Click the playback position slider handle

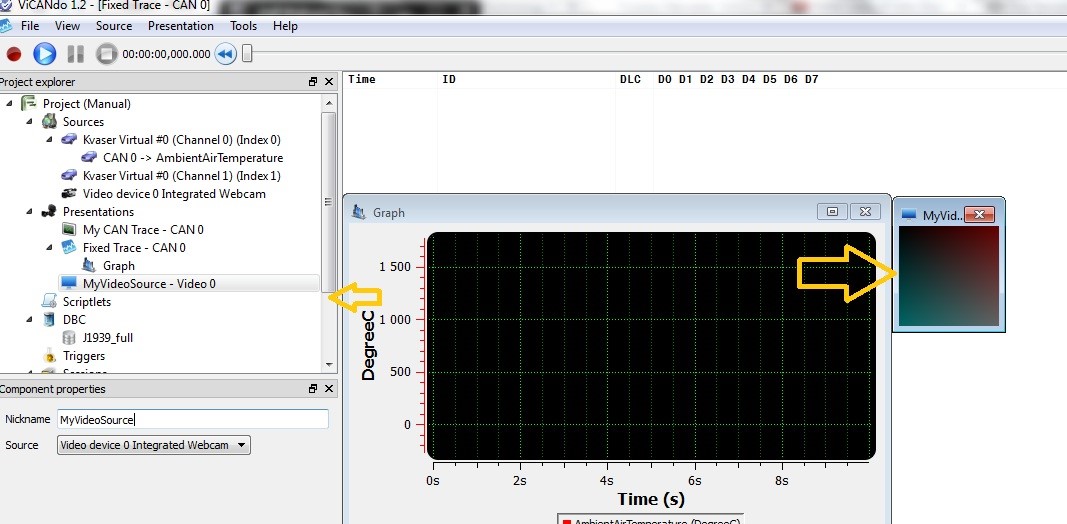[x=247, y=53]
